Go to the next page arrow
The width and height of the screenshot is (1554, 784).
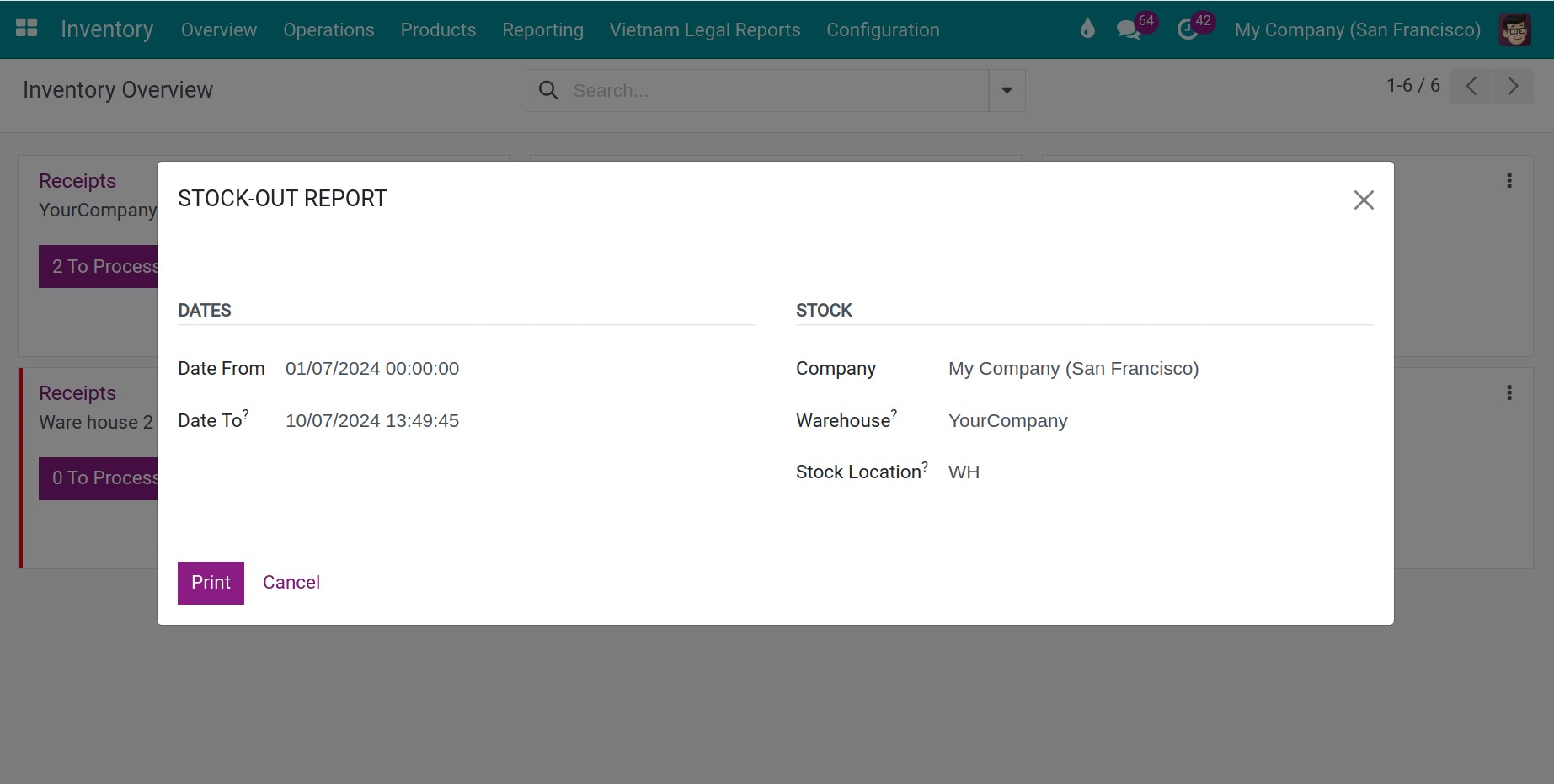[x=1513, y=86]
